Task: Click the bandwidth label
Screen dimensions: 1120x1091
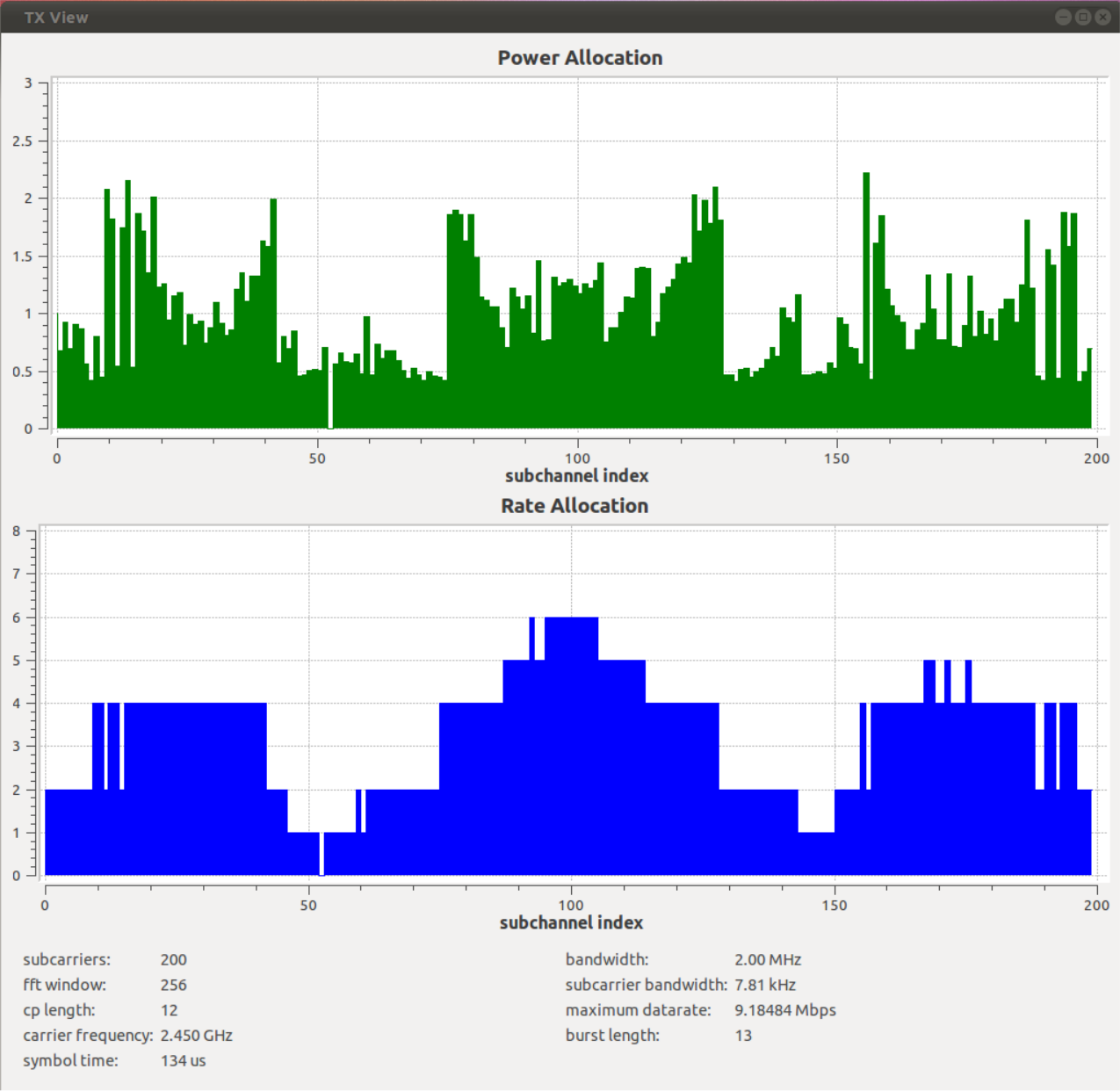Action: click(607, 959)
